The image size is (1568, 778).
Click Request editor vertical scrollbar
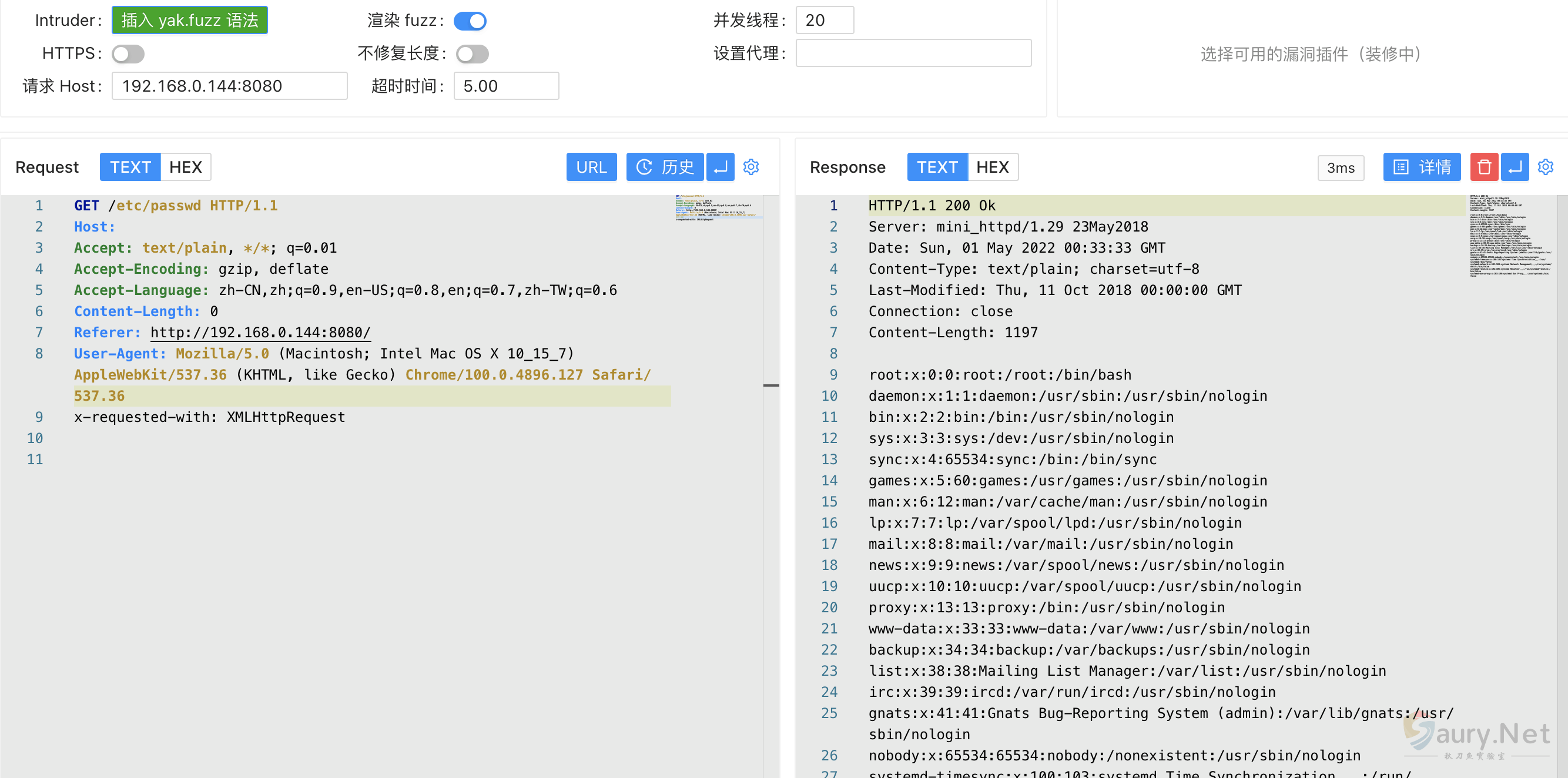770,385
